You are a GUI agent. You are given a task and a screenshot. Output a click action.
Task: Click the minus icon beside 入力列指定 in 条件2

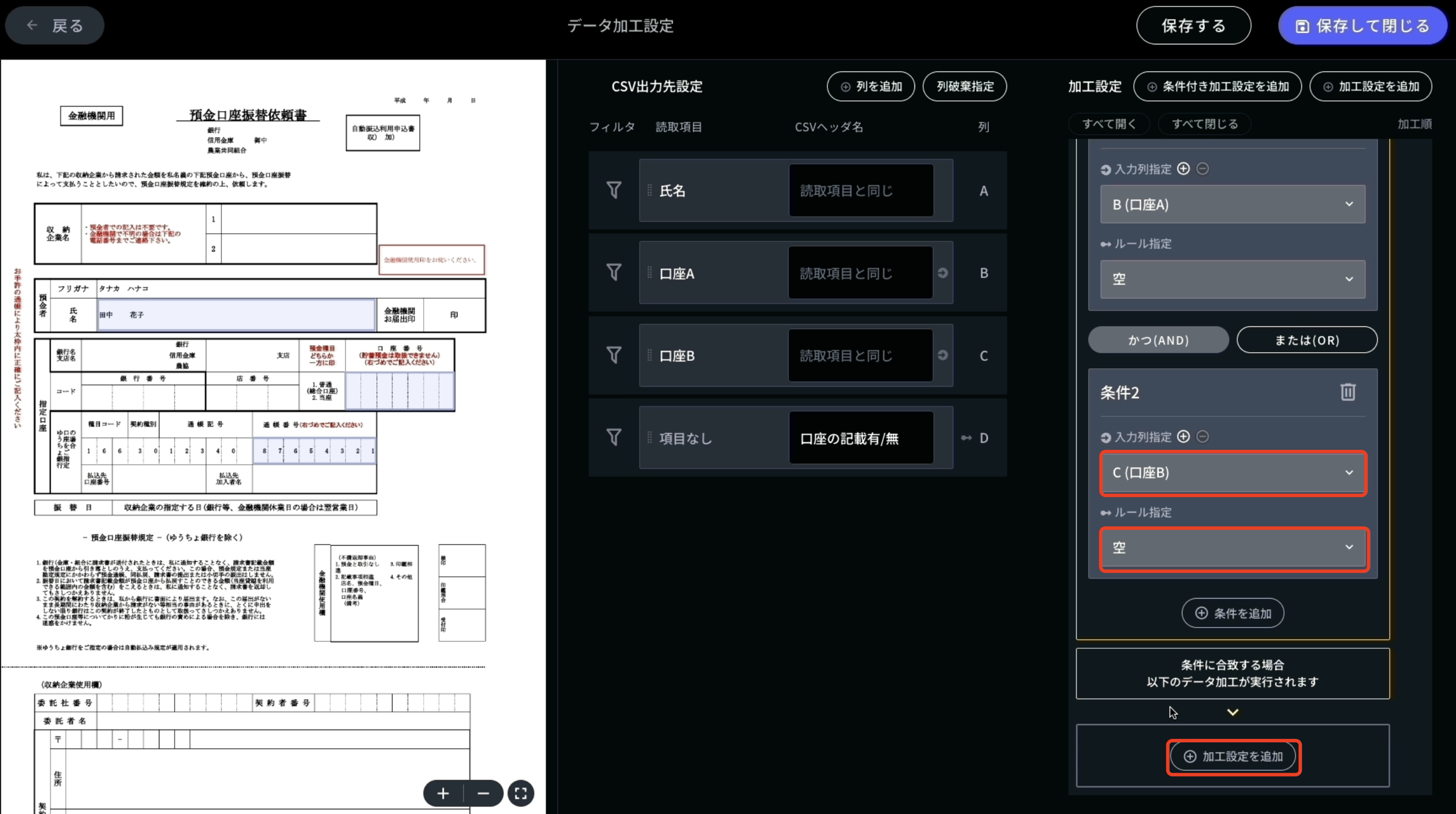pos(1203,437)
